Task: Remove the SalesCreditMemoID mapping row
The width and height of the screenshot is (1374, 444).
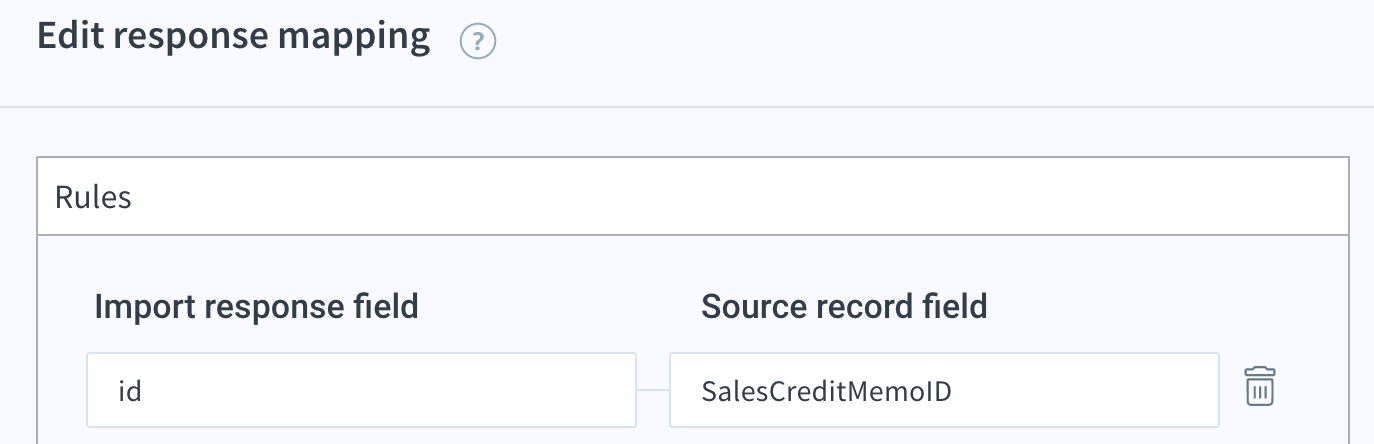Action: click(1260, 386)
